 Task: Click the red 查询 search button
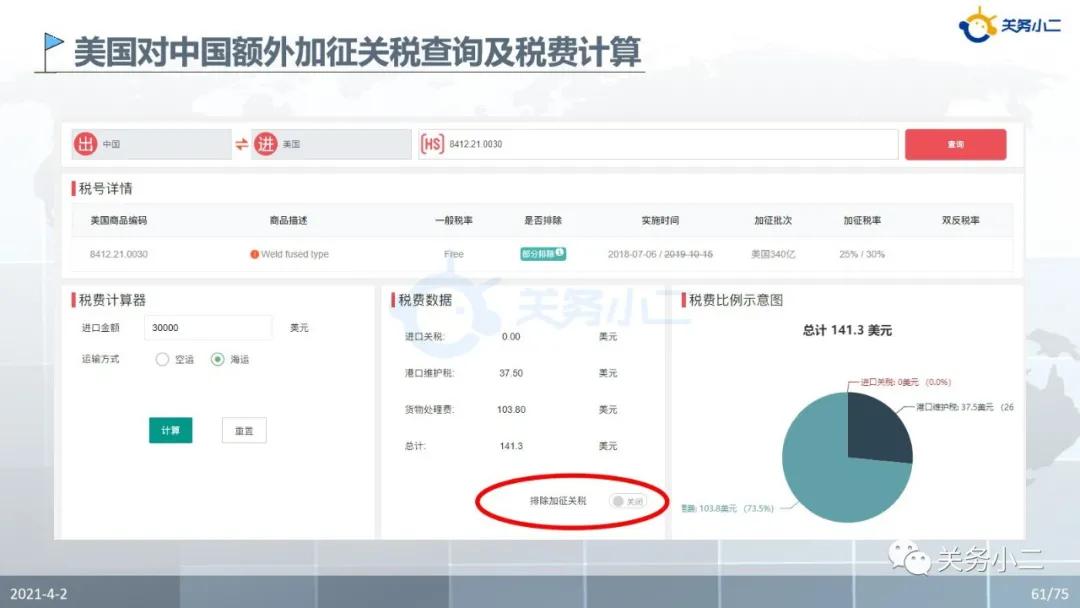coord(955,144)
